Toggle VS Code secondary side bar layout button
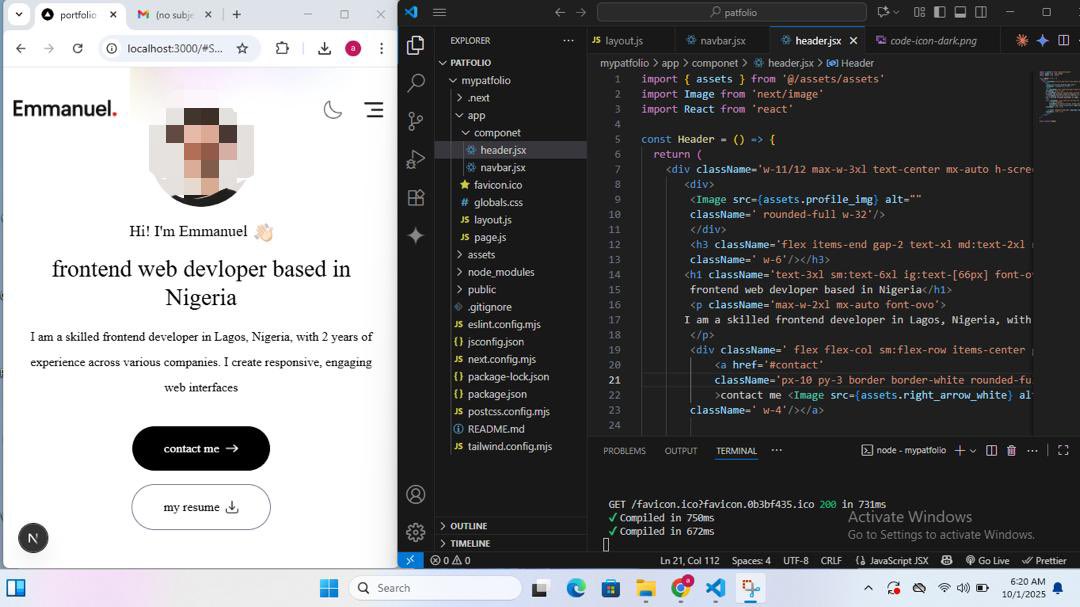This screenshot has height=607, width=1080. pos(981,12)
